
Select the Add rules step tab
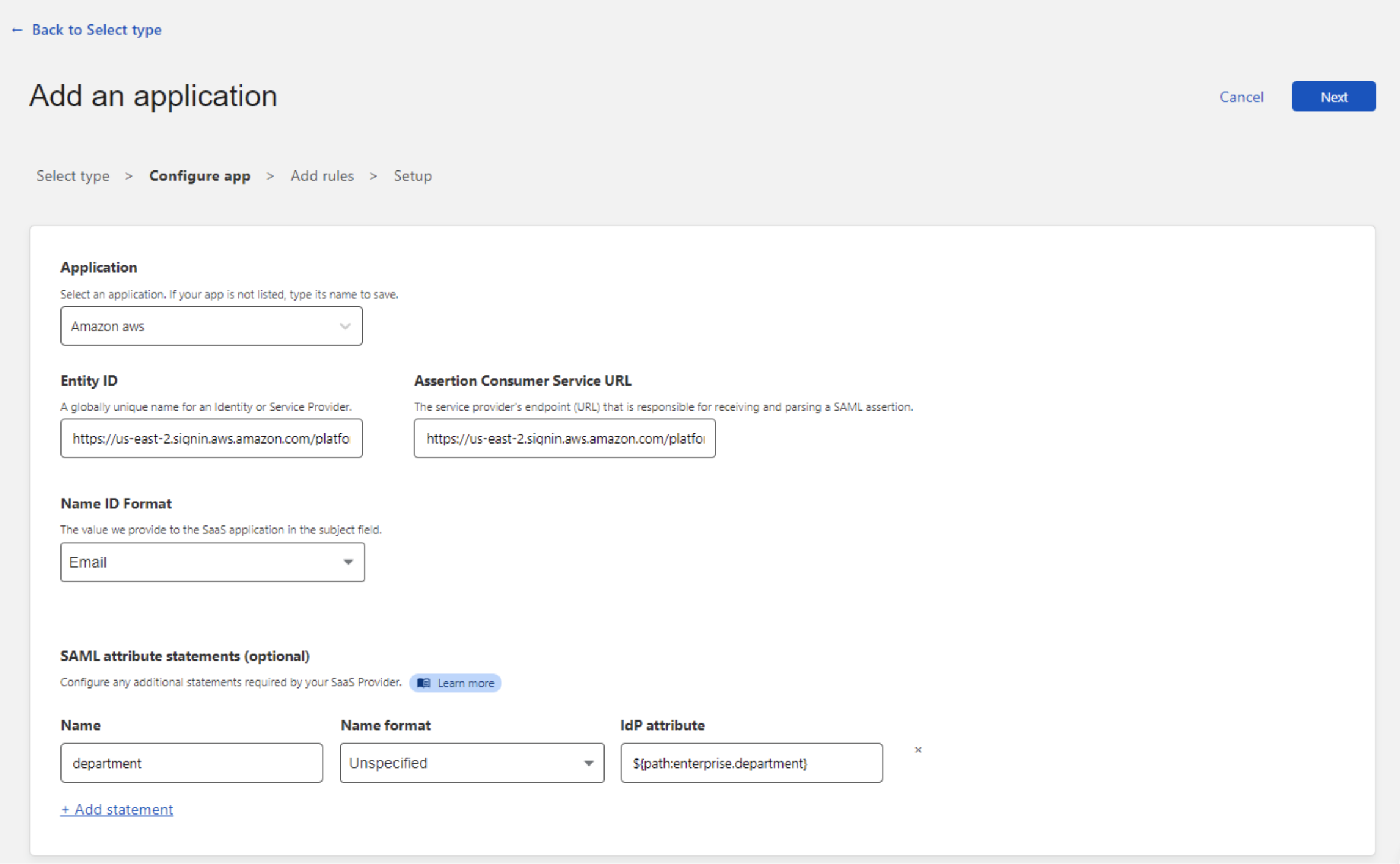(x=322, y=176)
